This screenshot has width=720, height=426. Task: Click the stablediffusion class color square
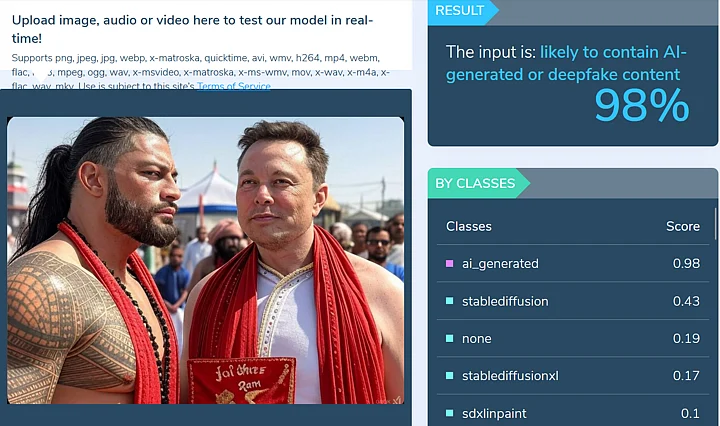(450, 301)
